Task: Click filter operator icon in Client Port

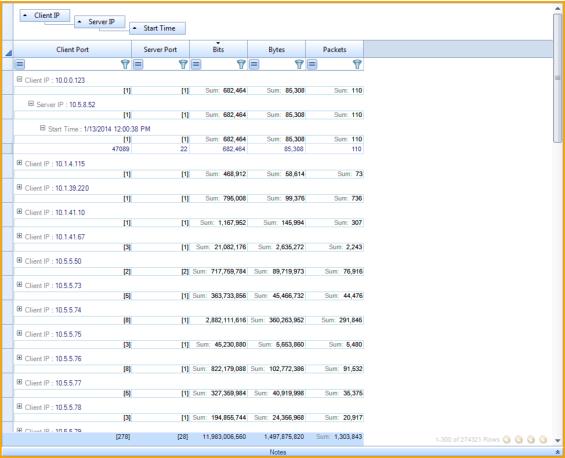Action: coord(20,65)
